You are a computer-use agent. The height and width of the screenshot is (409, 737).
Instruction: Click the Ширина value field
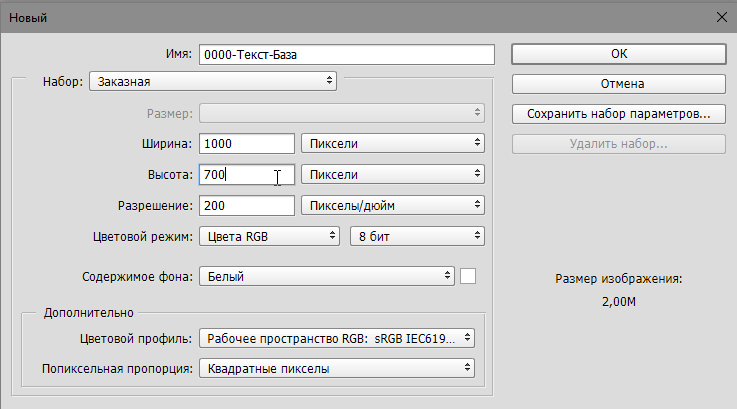247,144
